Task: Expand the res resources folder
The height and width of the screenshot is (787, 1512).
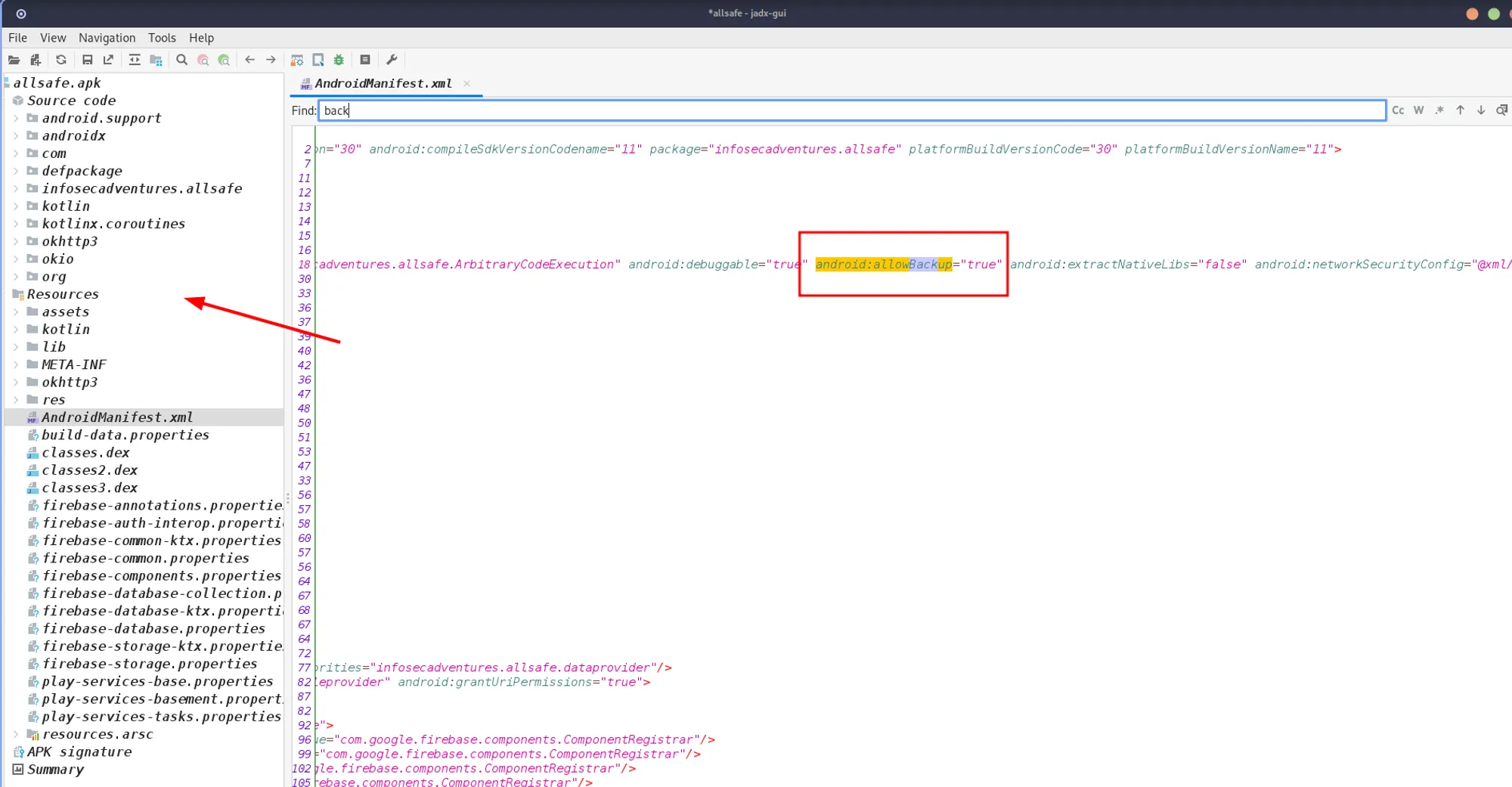Action: coord(16,400)
